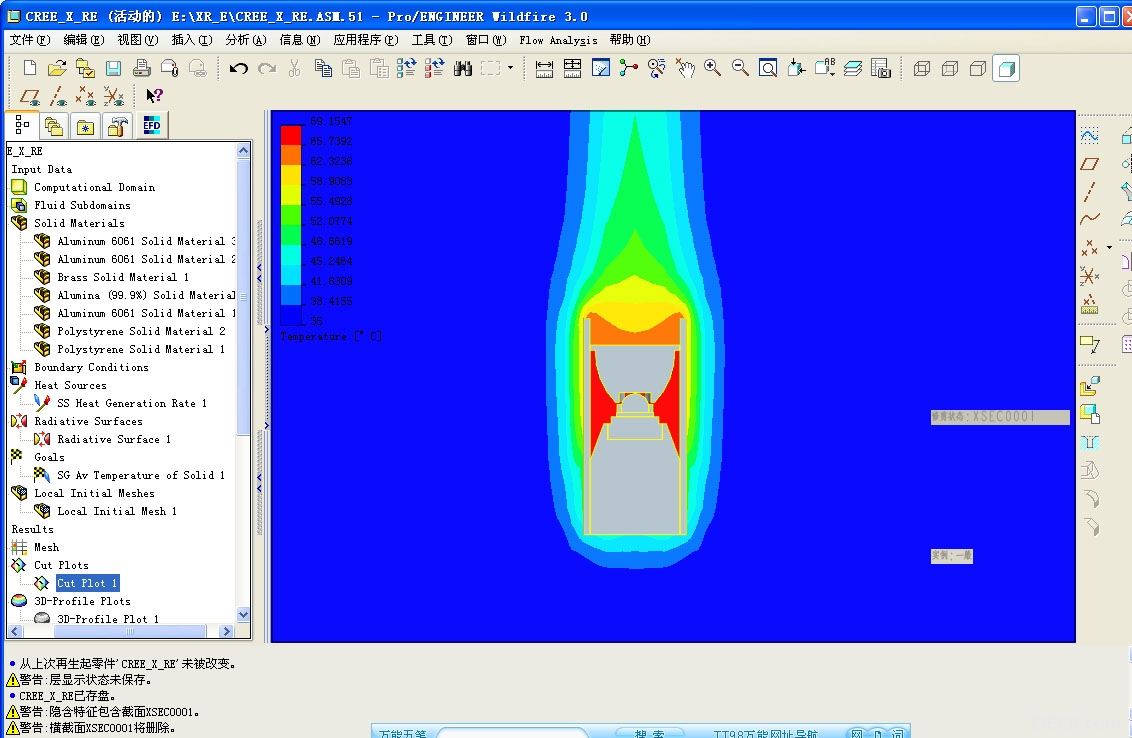
Task: Undo the last action
Action: click(239, 69)
